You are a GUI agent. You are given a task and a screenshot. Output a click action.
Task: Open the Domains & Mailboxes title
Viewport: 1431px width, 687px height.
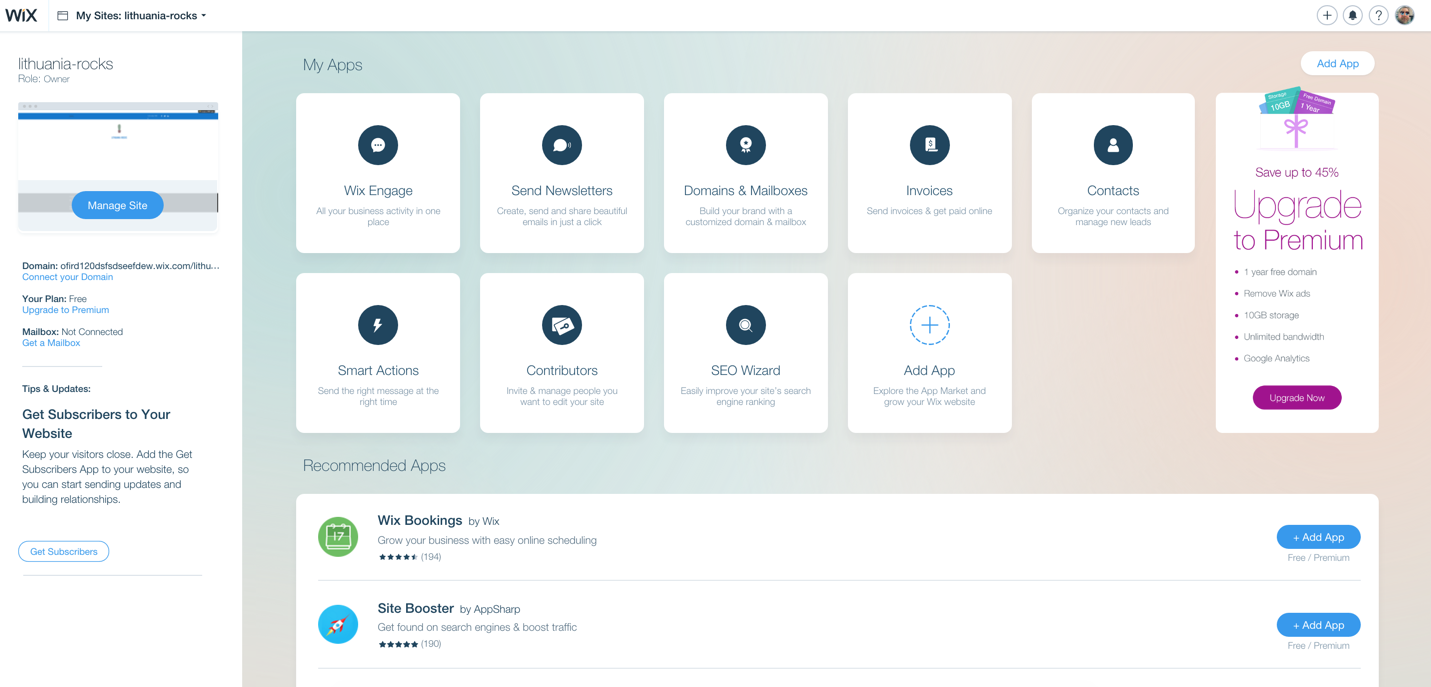[746, 190]
